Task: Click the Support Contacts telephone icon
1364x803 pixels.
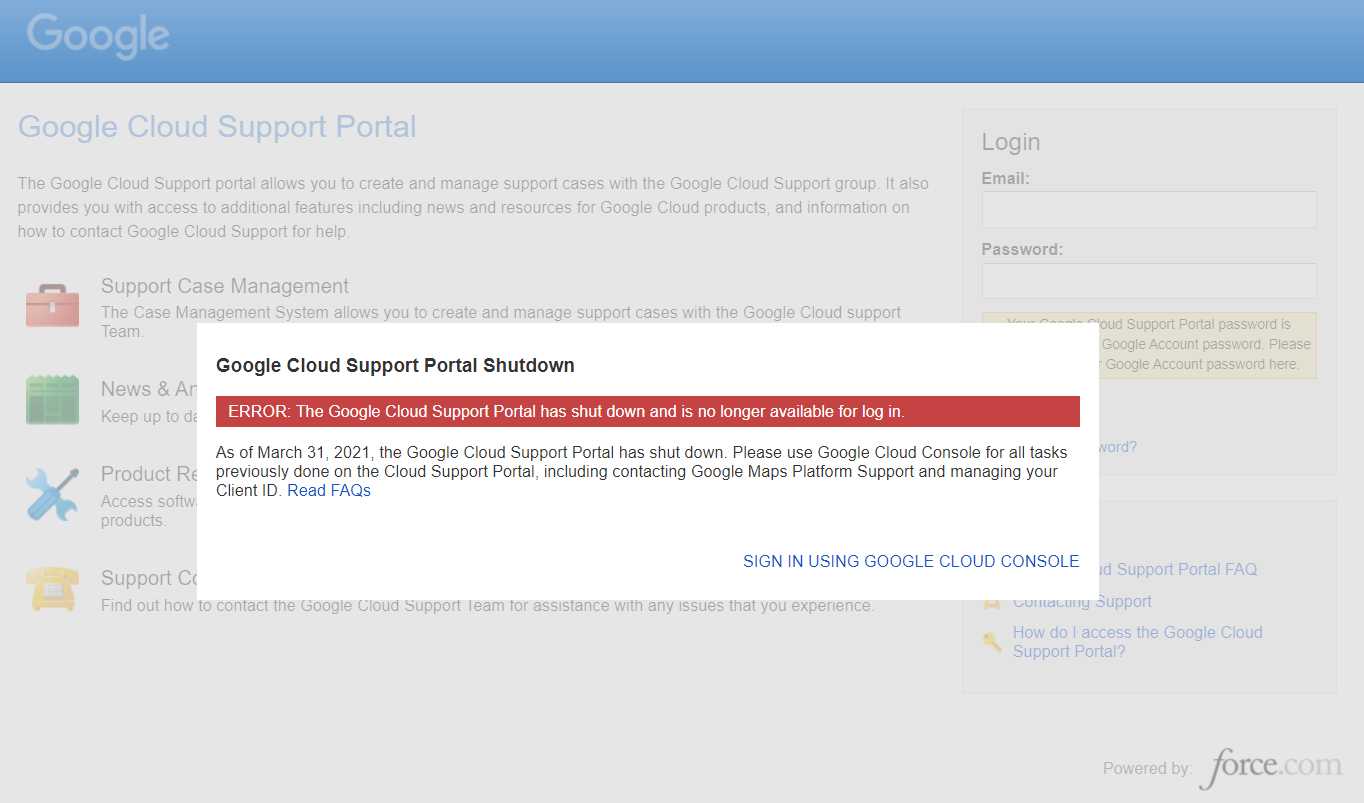Action: pyautogui.click(x=52, y=588)
